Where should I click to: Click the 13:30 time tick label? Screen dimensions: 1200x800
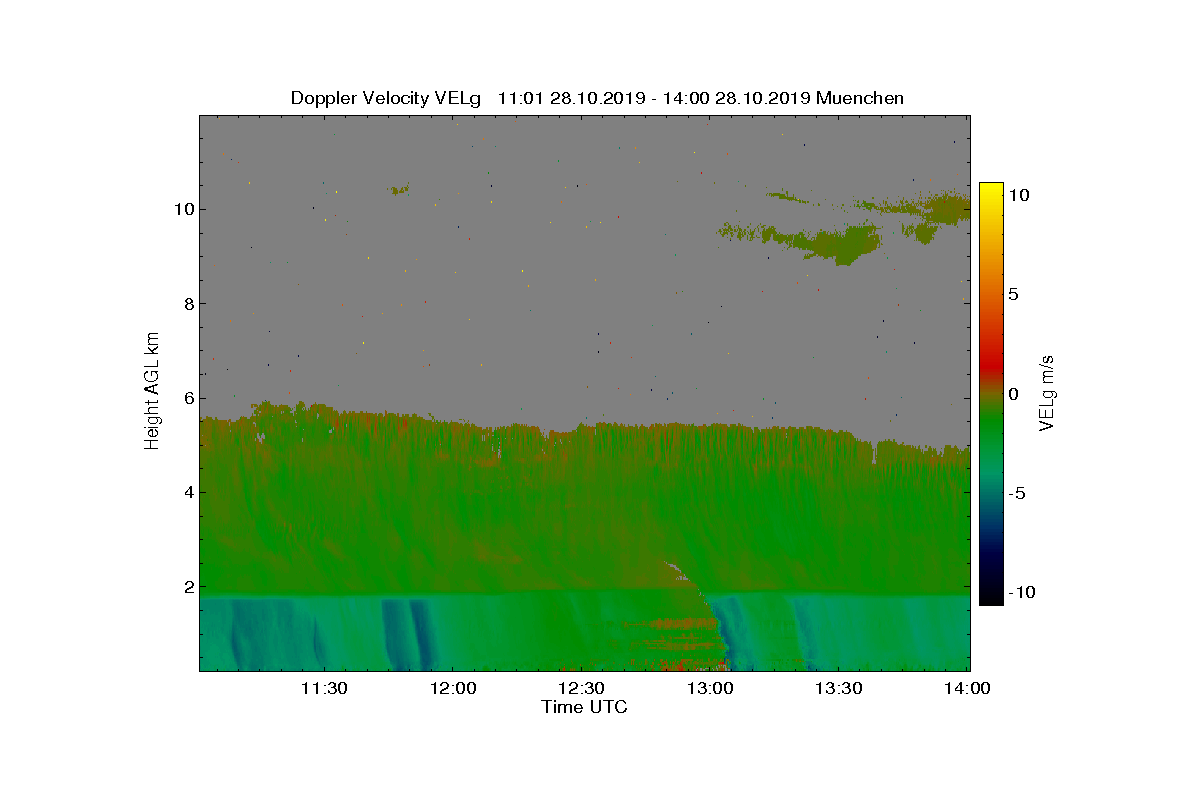click(x=840, y=689)
